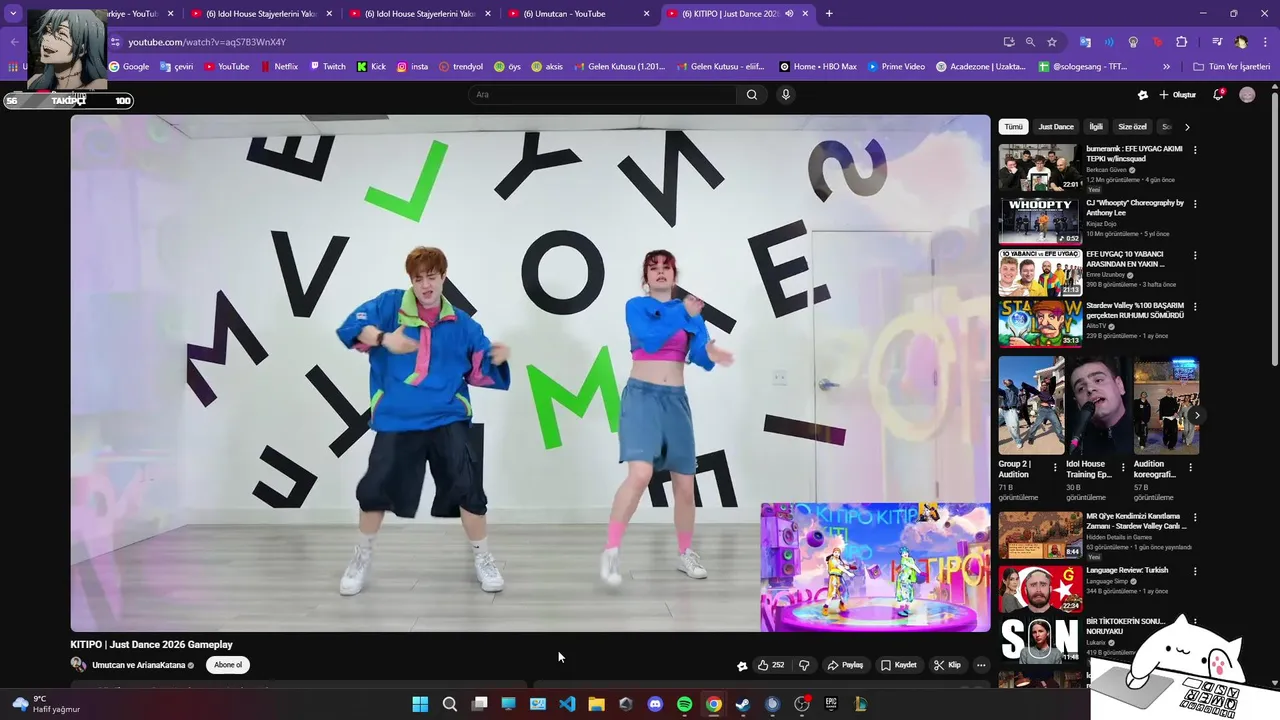This screenshot has height=720, width=1280.
Task: Open the YouTube account avatar menu
Action: pos(1247,95)
